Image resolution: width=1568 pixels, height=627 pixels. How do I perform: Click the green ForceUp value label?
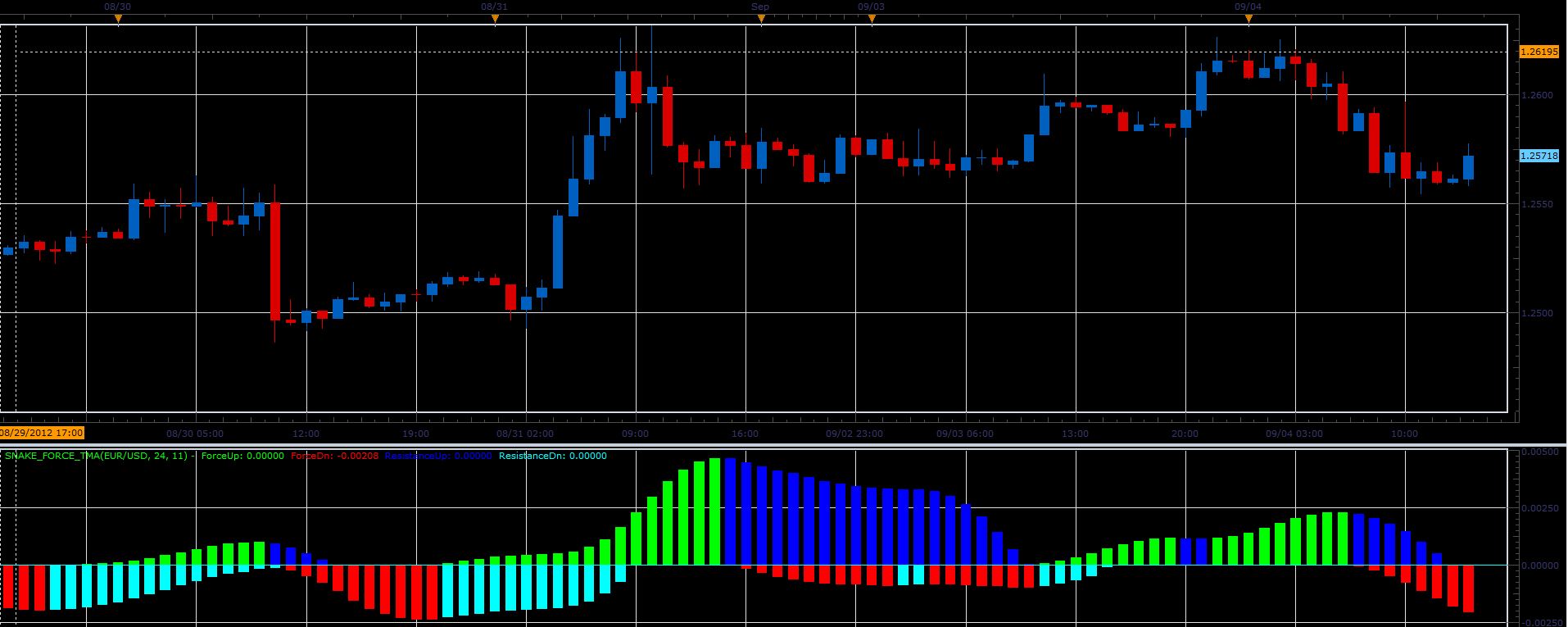point(242,456)
